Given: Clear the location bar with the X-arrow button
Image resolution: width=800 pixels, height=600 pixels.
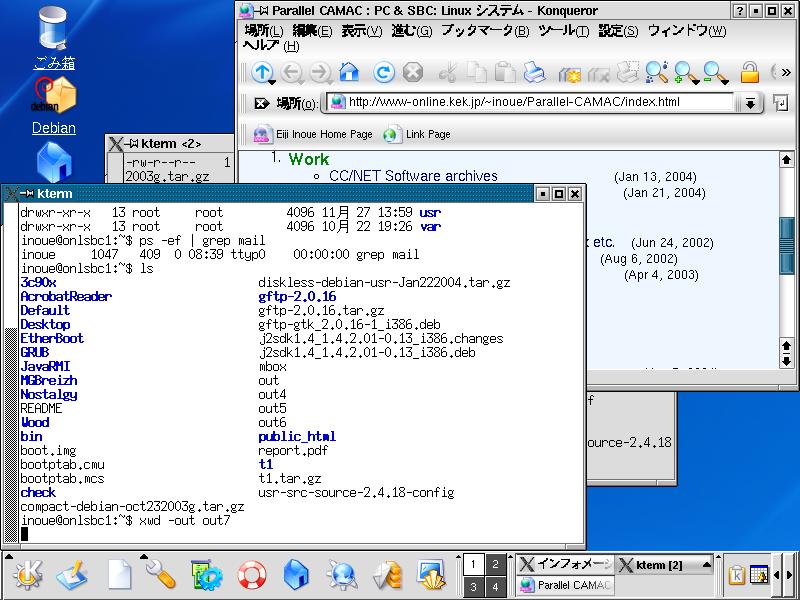Looking at the screenshot, I should 261,104.
